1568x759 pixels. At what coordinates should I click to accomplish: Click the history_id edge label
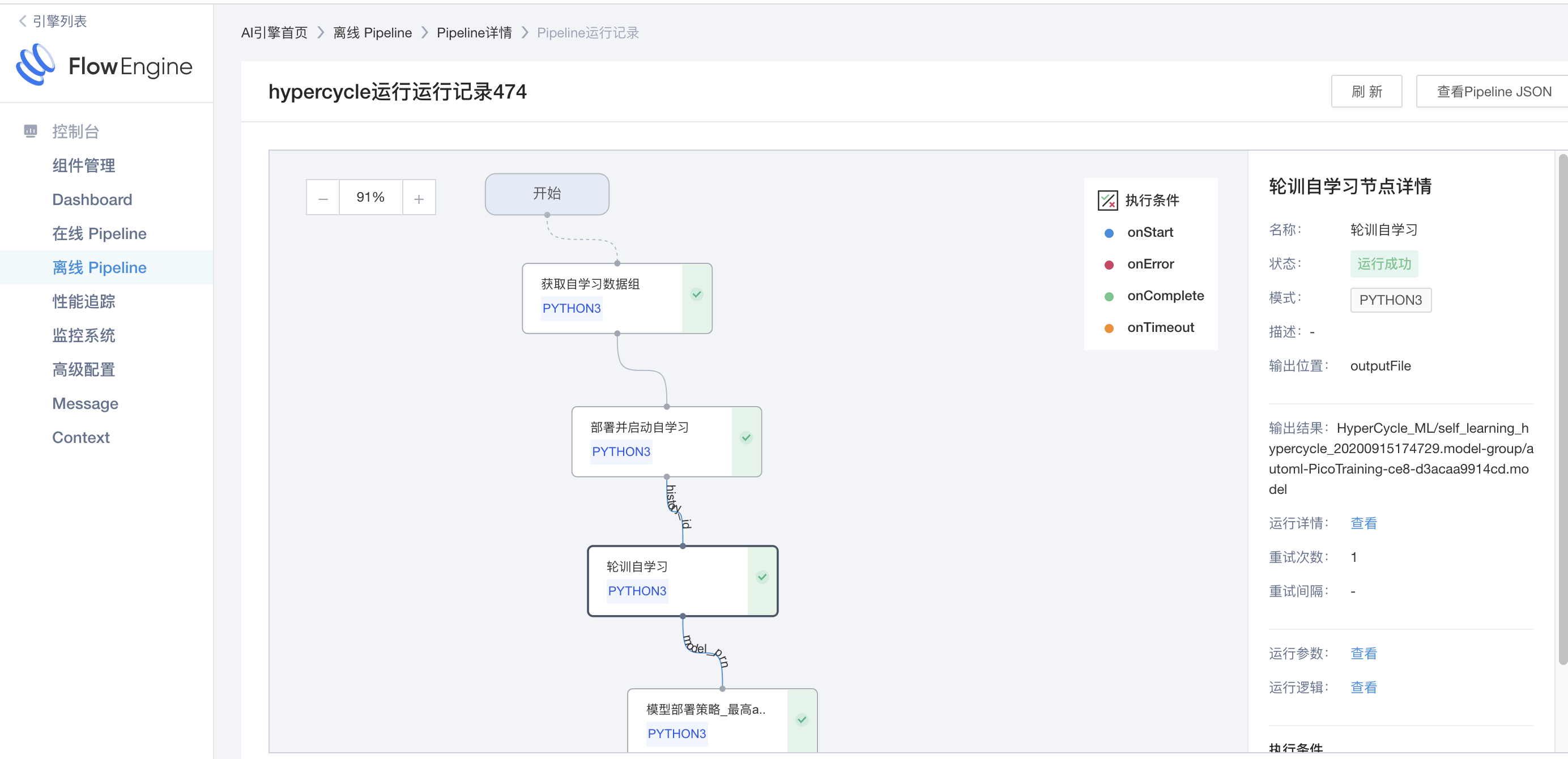click(678, 506)
